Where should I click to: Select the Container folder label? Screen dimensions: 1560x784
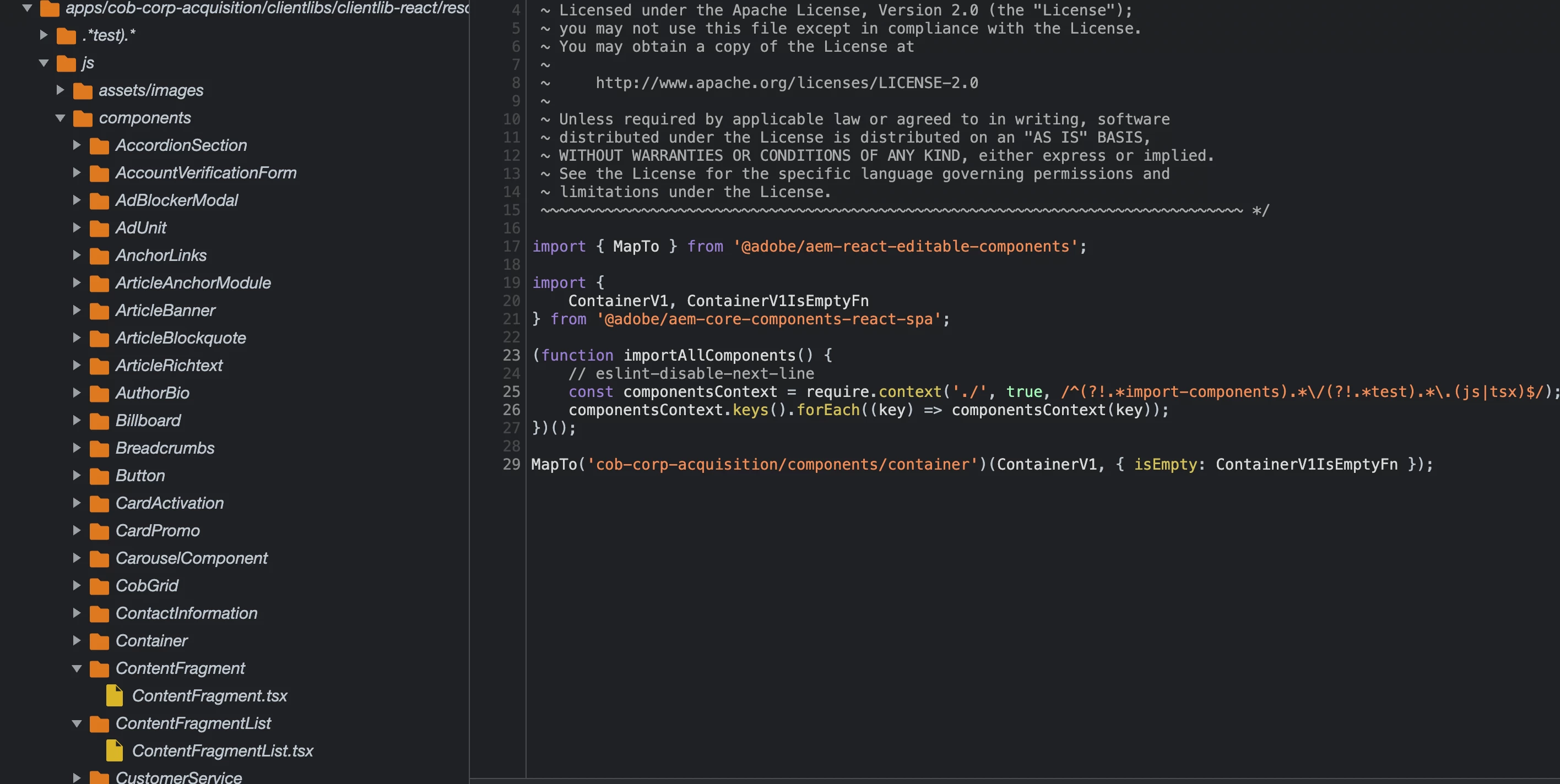[x=151, y=640]
